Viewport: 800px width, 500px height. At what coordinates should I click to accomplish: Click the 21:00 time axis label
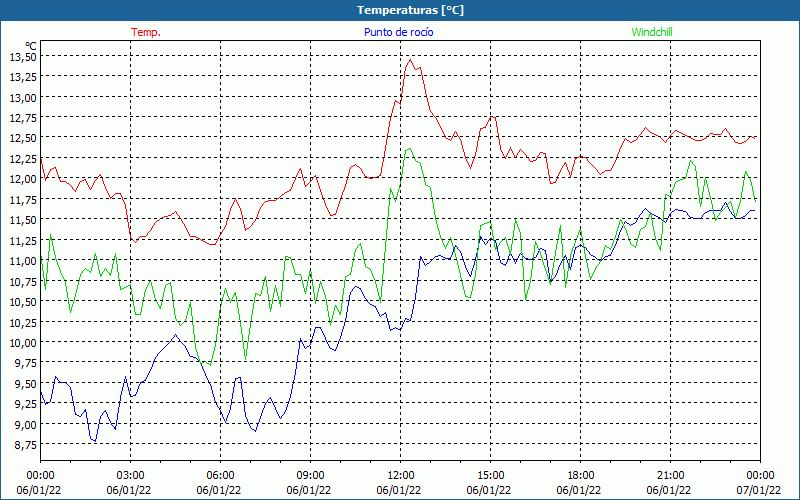[670, 476]
